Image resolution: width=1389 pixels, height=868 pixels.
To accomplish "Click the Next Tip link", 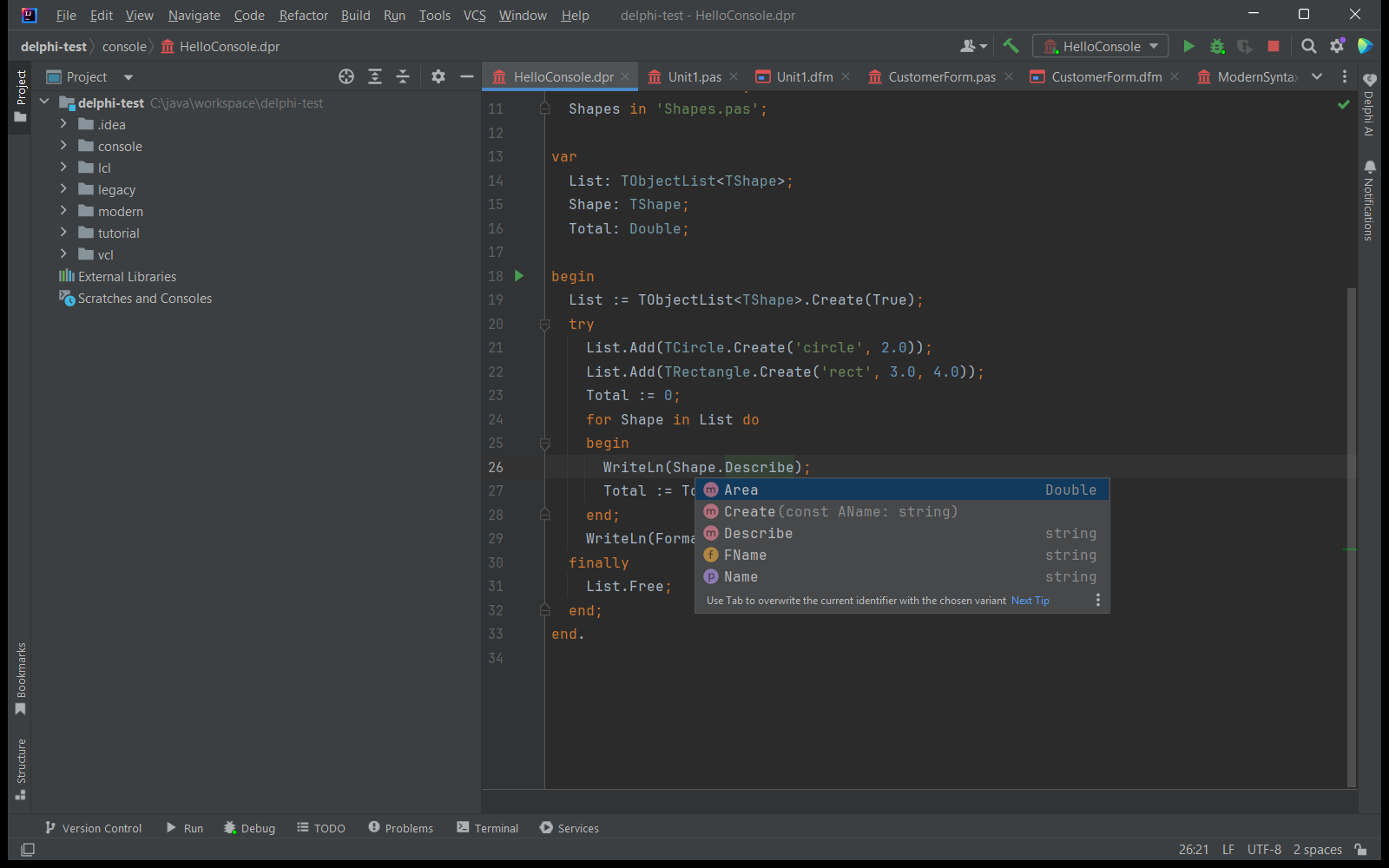I will point(1030,601).
